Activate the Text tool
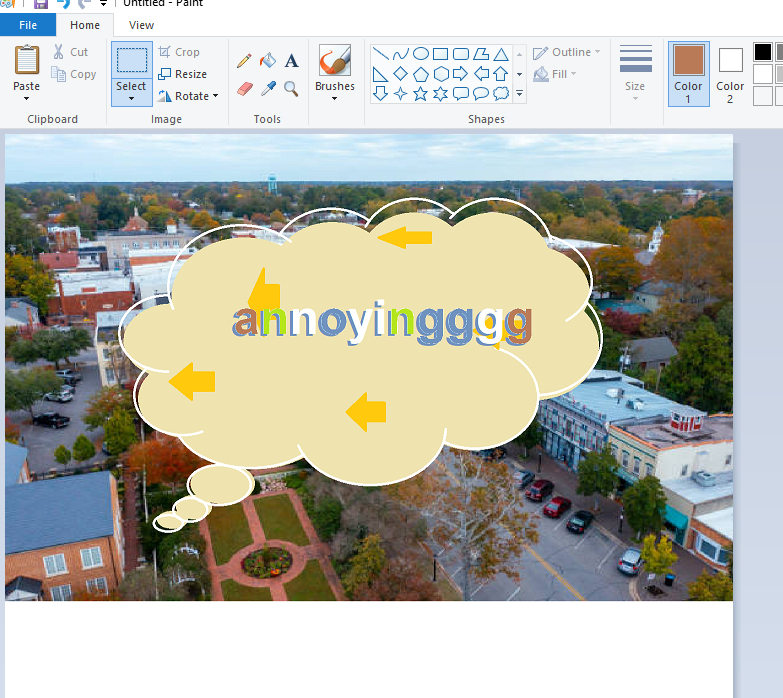 tap(291, 61)
